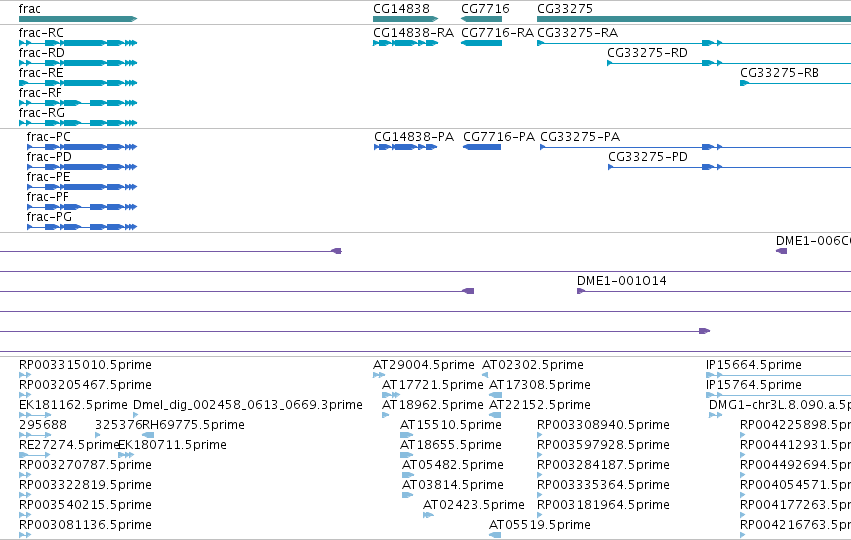The height and width of the screenshot is (540, 851).
Task: Select the CG7716 gene bar
Action: 481,19
